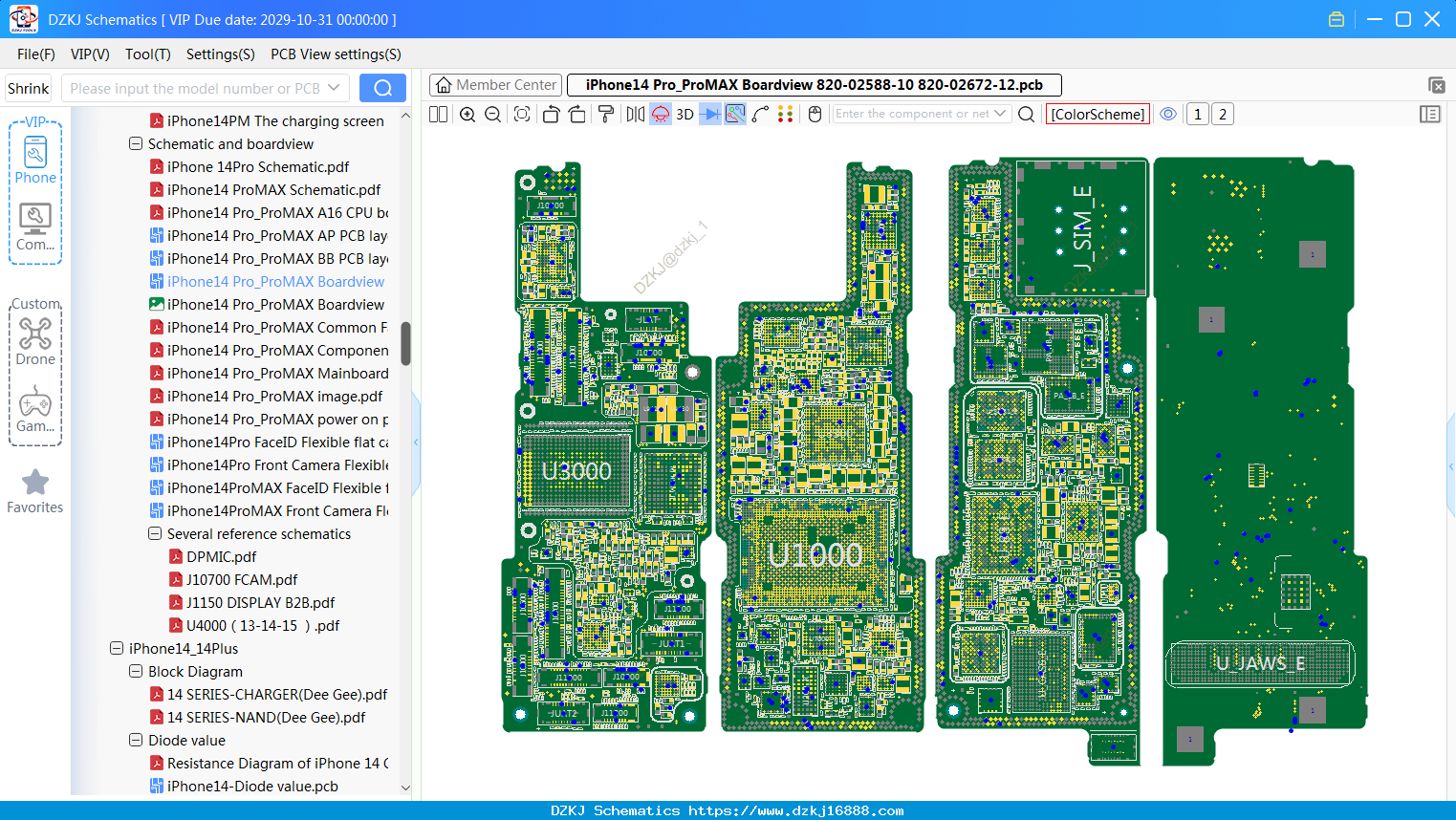Screen dimensions: 1456x820
Task: Search the component or net magnifier
Action: 1026,115
